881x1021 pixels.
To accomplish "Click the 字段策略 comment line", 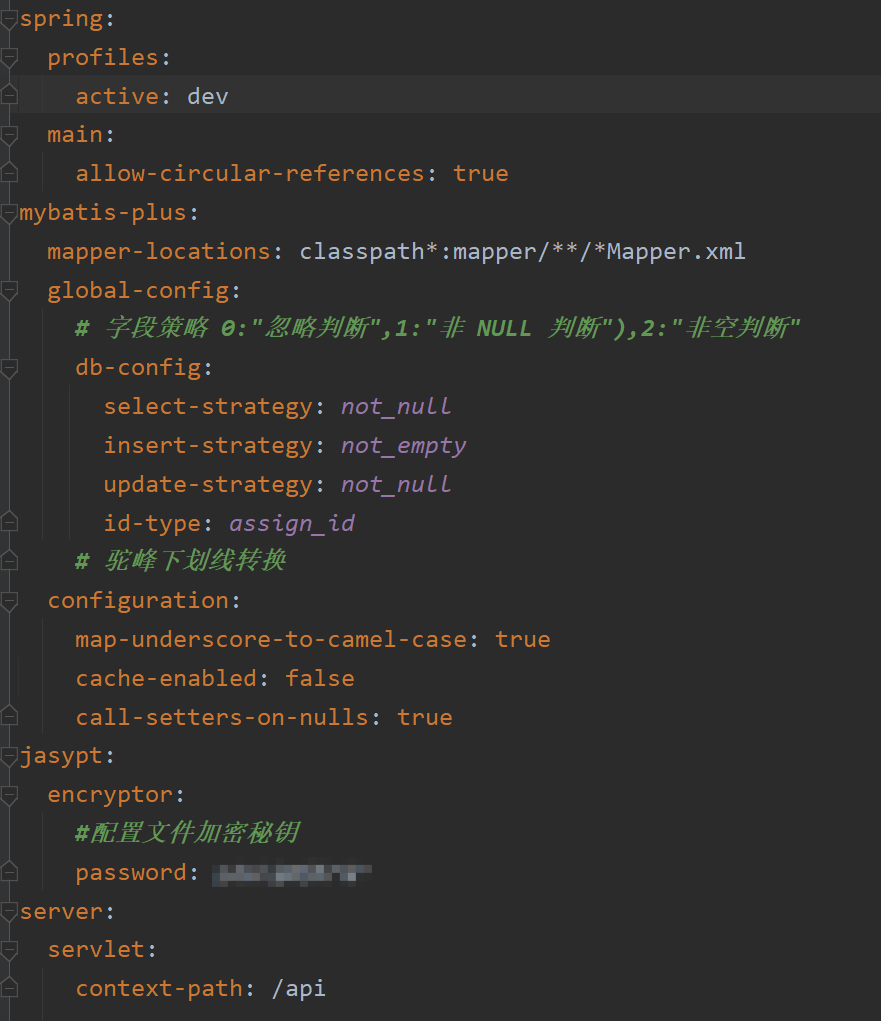I will [438, 328].
